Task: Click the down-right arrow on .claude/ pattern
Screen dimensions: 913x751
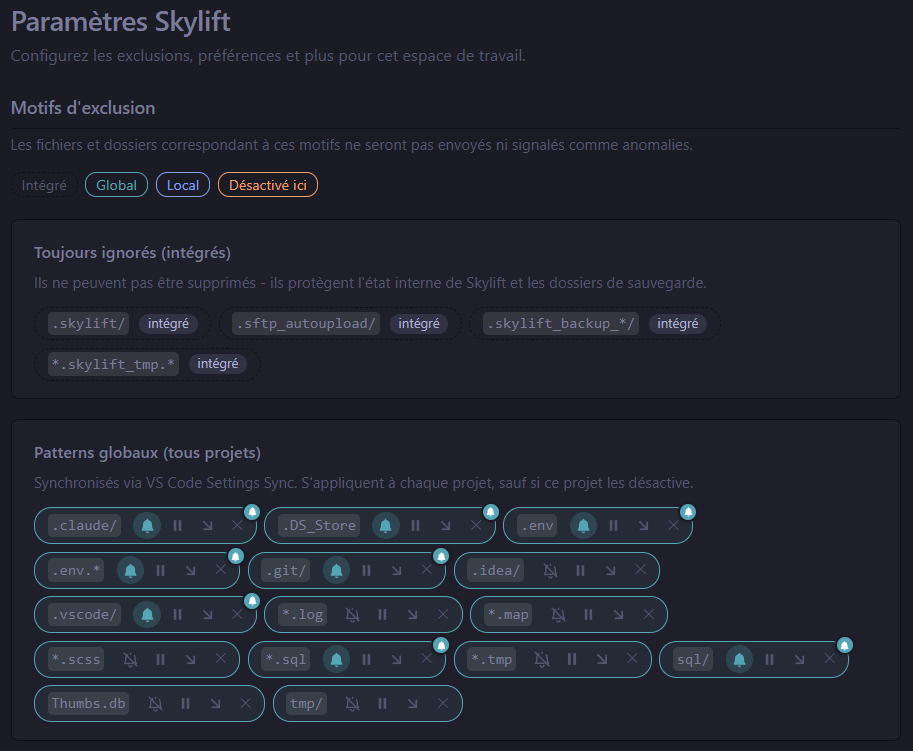Action: click(x=207, y=526)
